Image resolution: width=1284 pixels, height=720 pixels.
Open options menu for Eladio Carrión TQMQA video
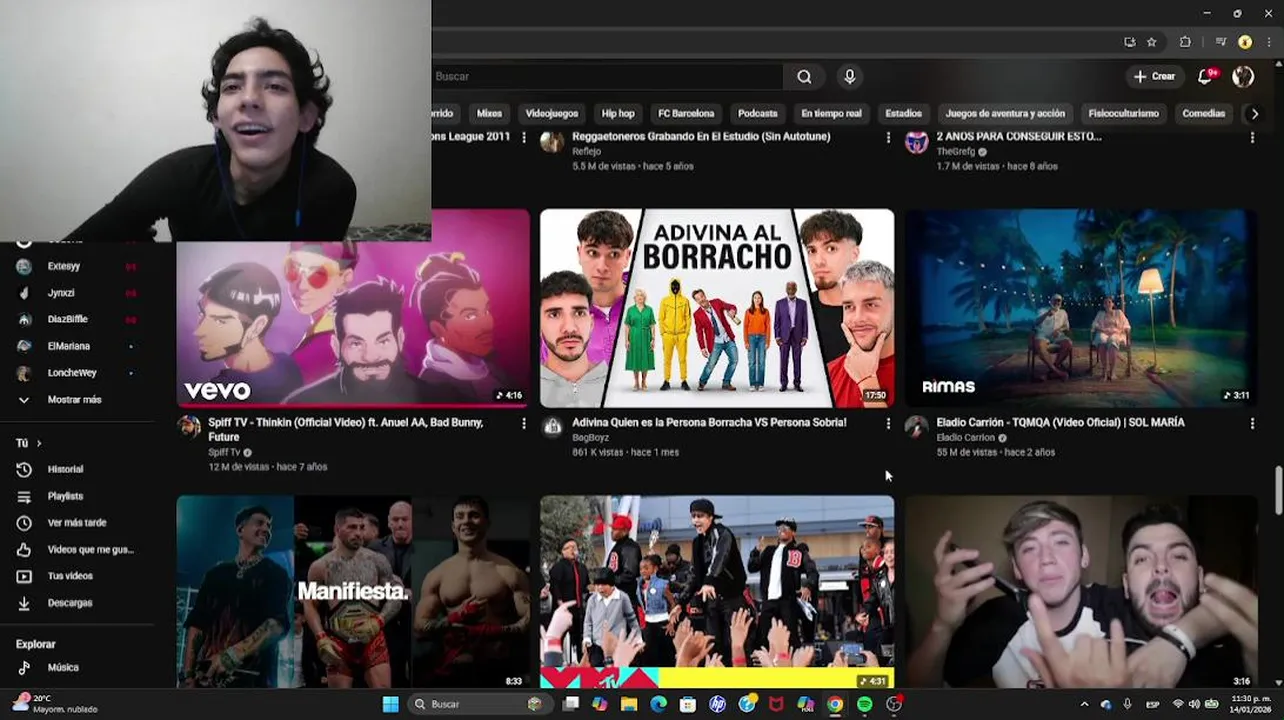(x=1252, y=424)
